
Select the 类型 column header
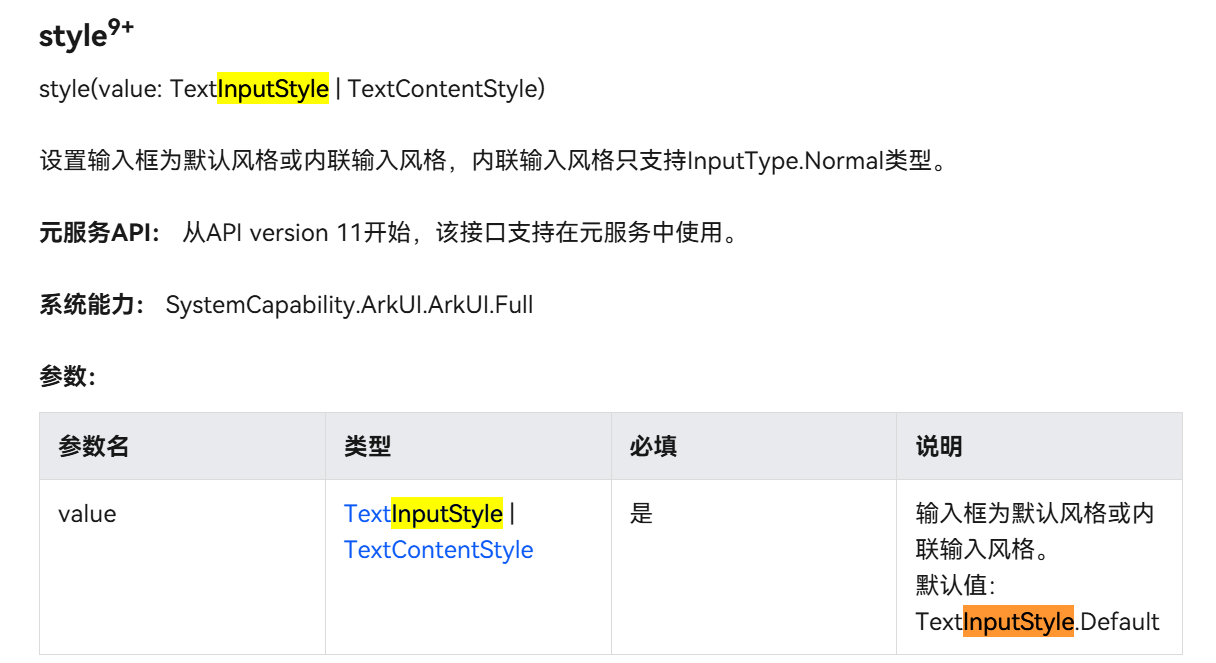click(x=367, y=446)
